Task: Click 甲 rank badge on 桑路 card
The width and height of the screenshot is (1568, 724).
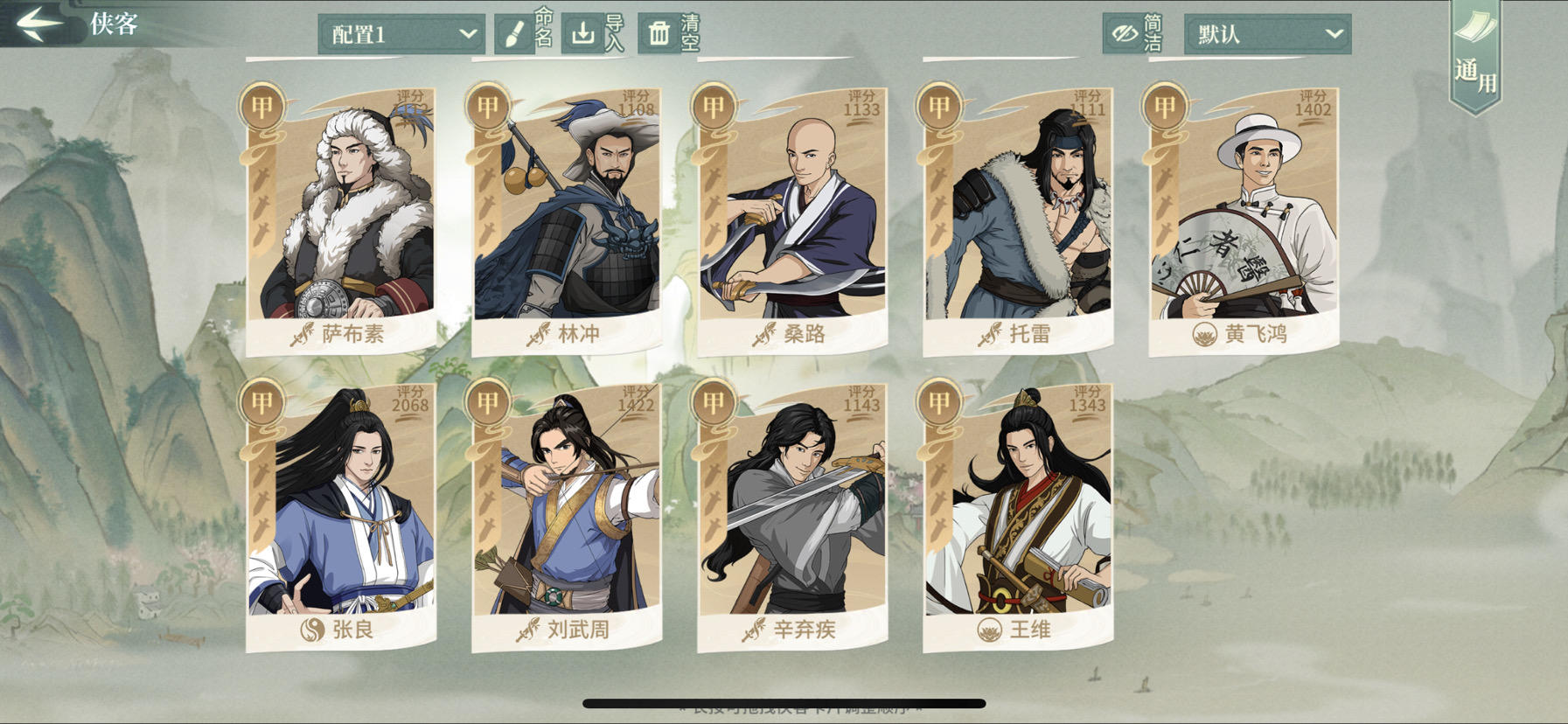Action: pyautogui.click(x=714, y=107)
